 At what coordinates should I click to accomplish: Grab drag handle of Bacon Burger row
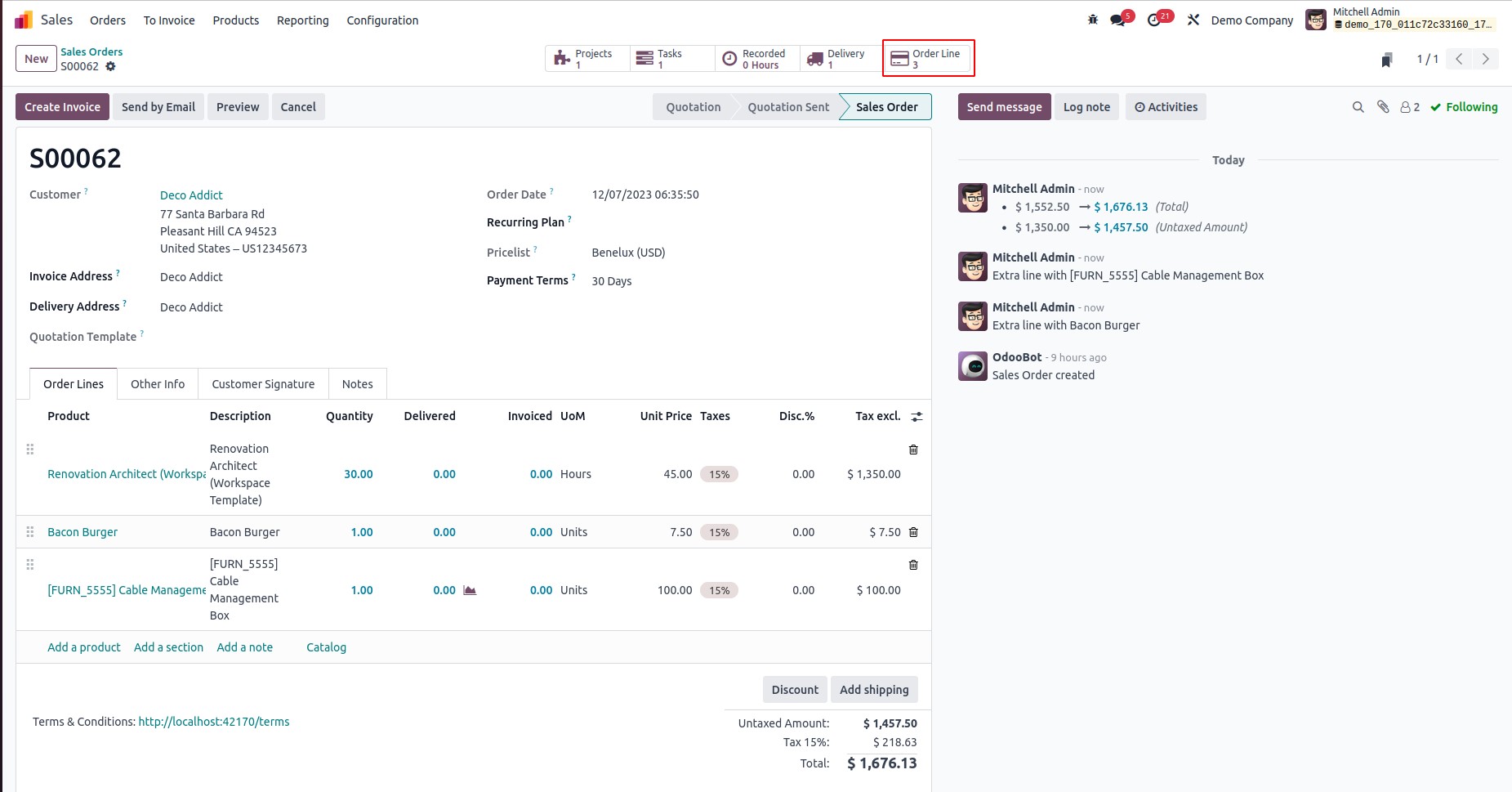[30, 532]
